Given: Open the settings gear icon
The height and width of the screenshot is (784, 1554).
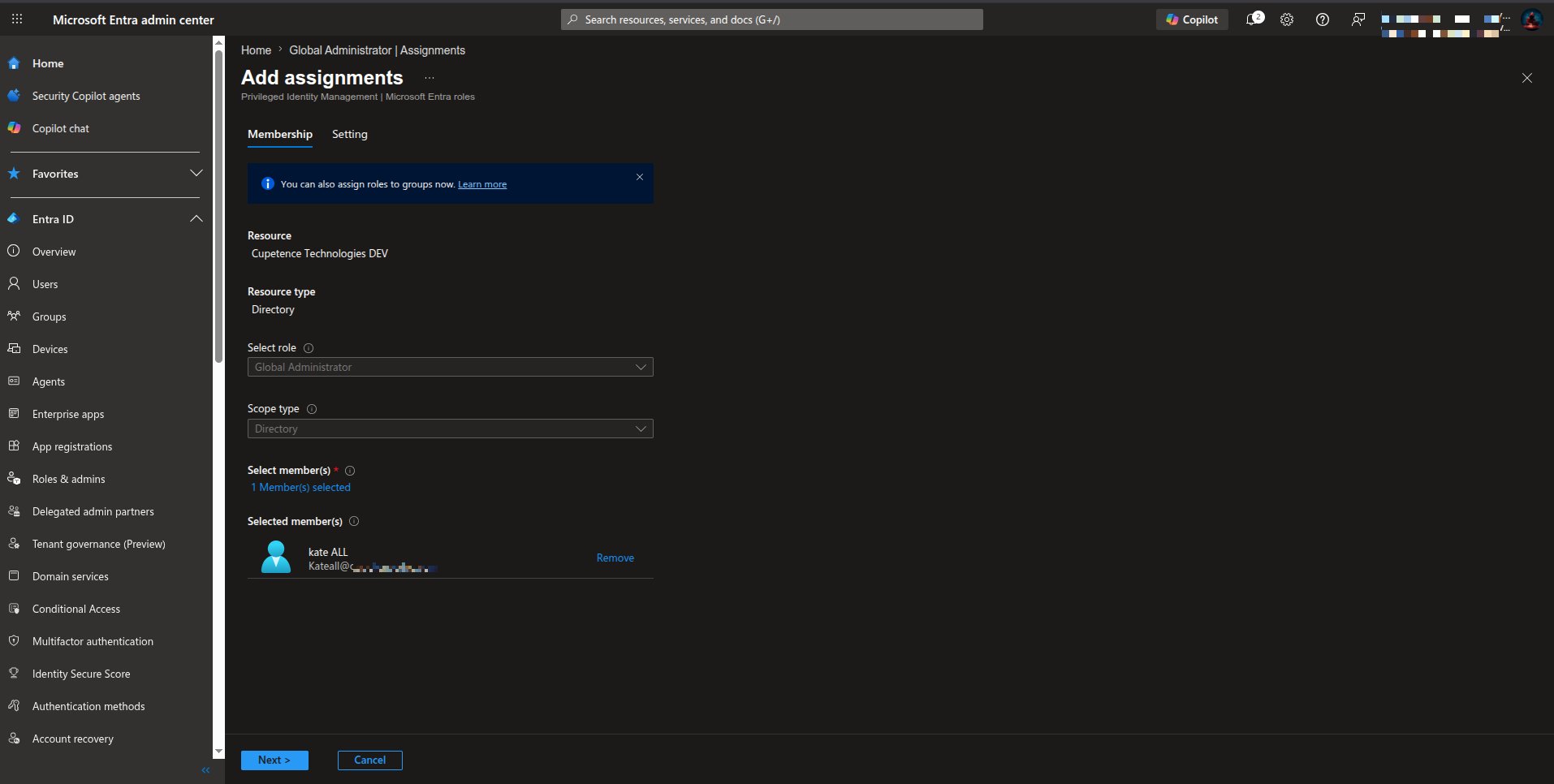Looking at the screenshot, I should click(x=1287, y=19).
